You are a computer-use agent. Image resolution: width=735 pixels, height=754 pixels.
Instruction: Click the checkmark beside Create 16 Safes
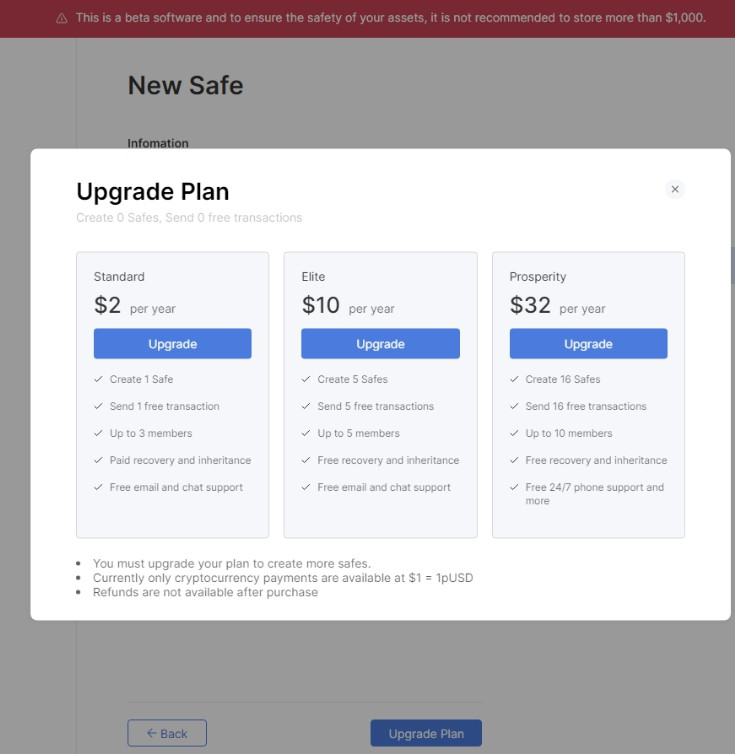(514, 379)
